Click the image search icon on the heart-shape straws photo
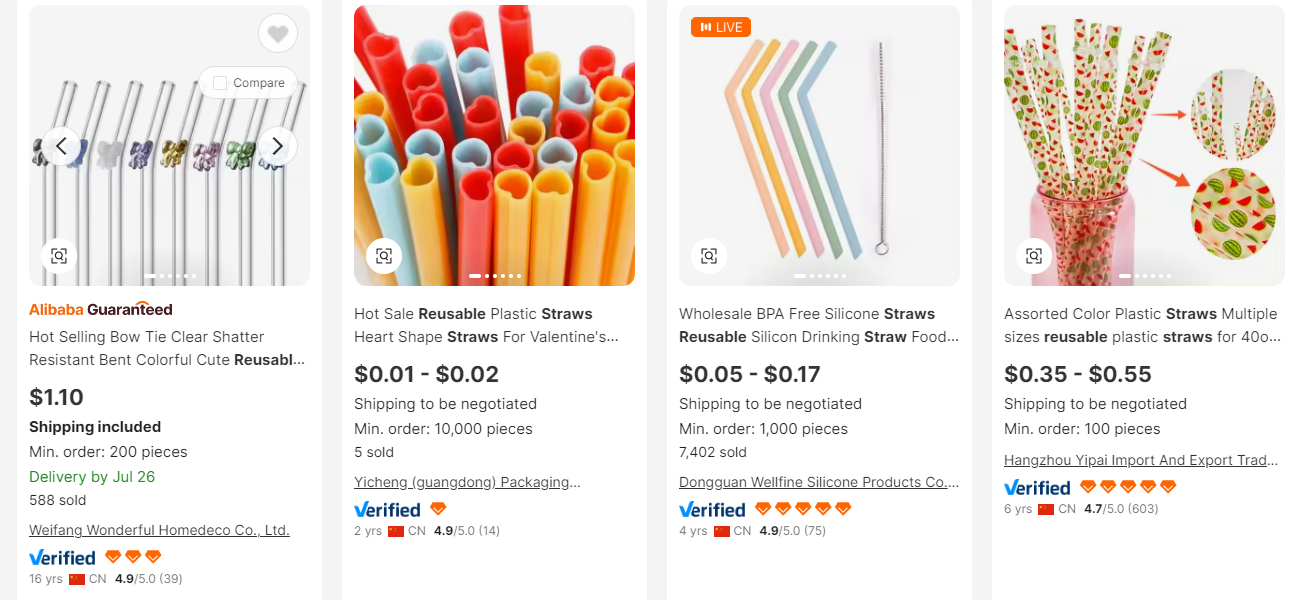Screen dimensions: 1293x600 [384, 256]
